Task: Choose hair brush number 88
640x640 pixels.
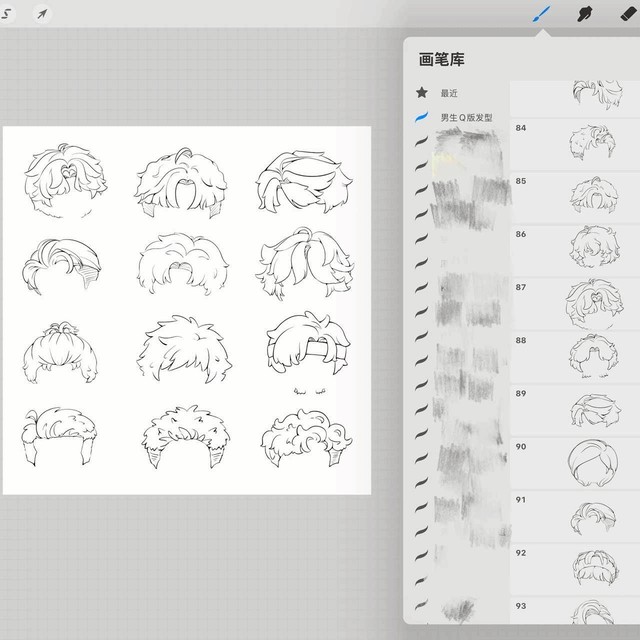Action: click(x=575, y=357)
